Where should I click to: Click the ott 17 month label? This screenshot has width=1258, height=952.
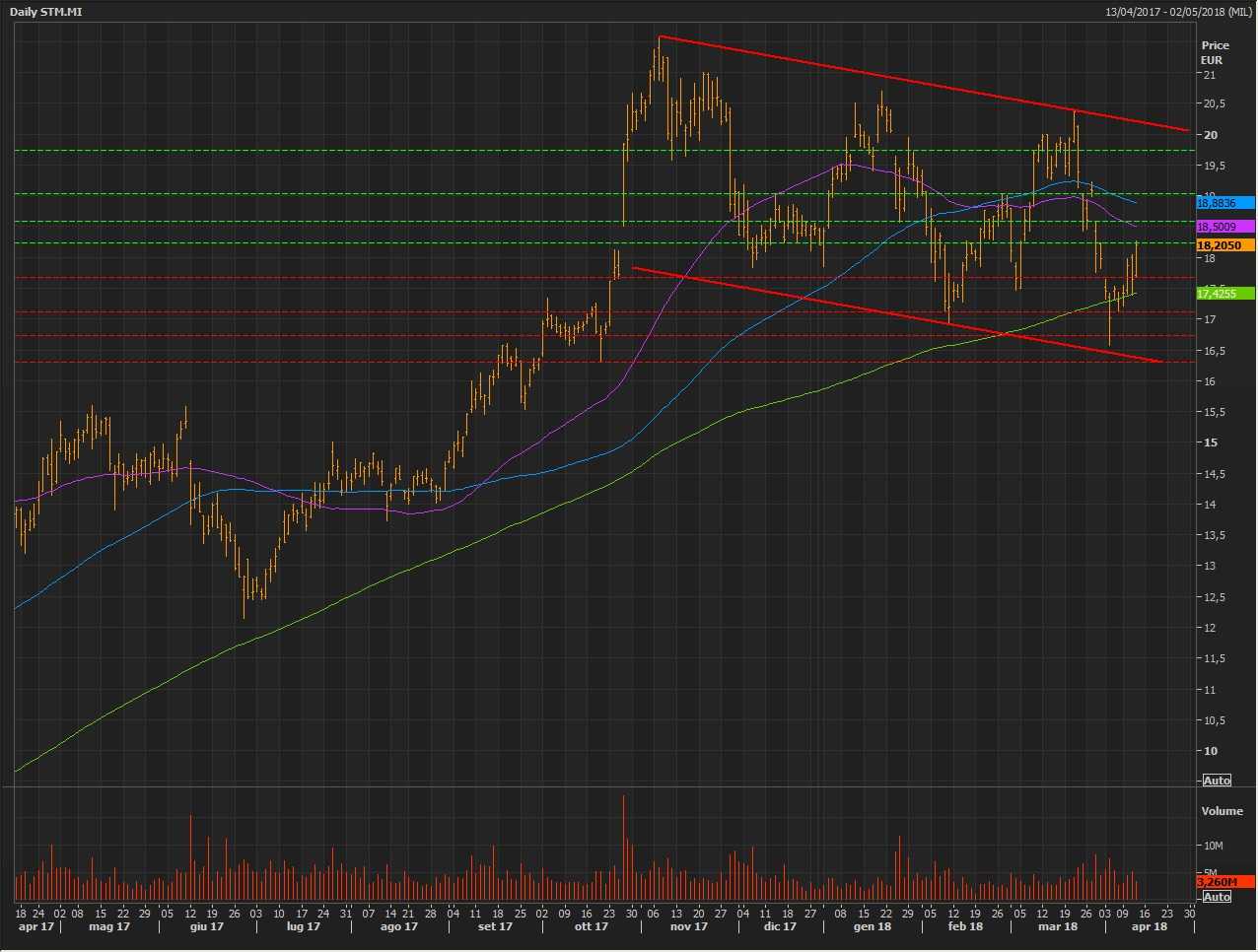[x=592, y=926]
